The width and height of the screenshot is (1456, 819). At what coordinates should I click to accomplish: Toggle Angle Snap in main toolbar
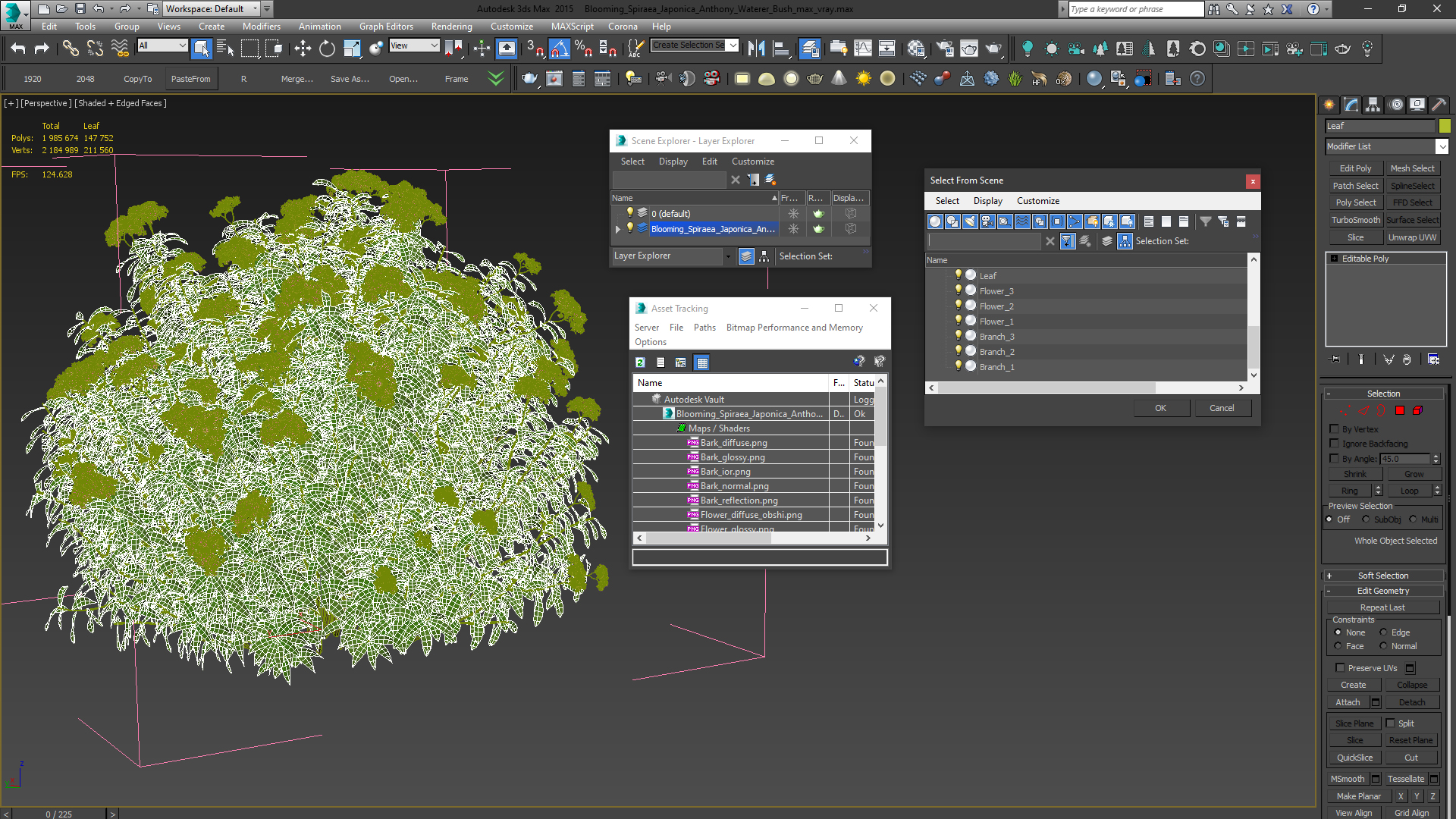point(559,49)
